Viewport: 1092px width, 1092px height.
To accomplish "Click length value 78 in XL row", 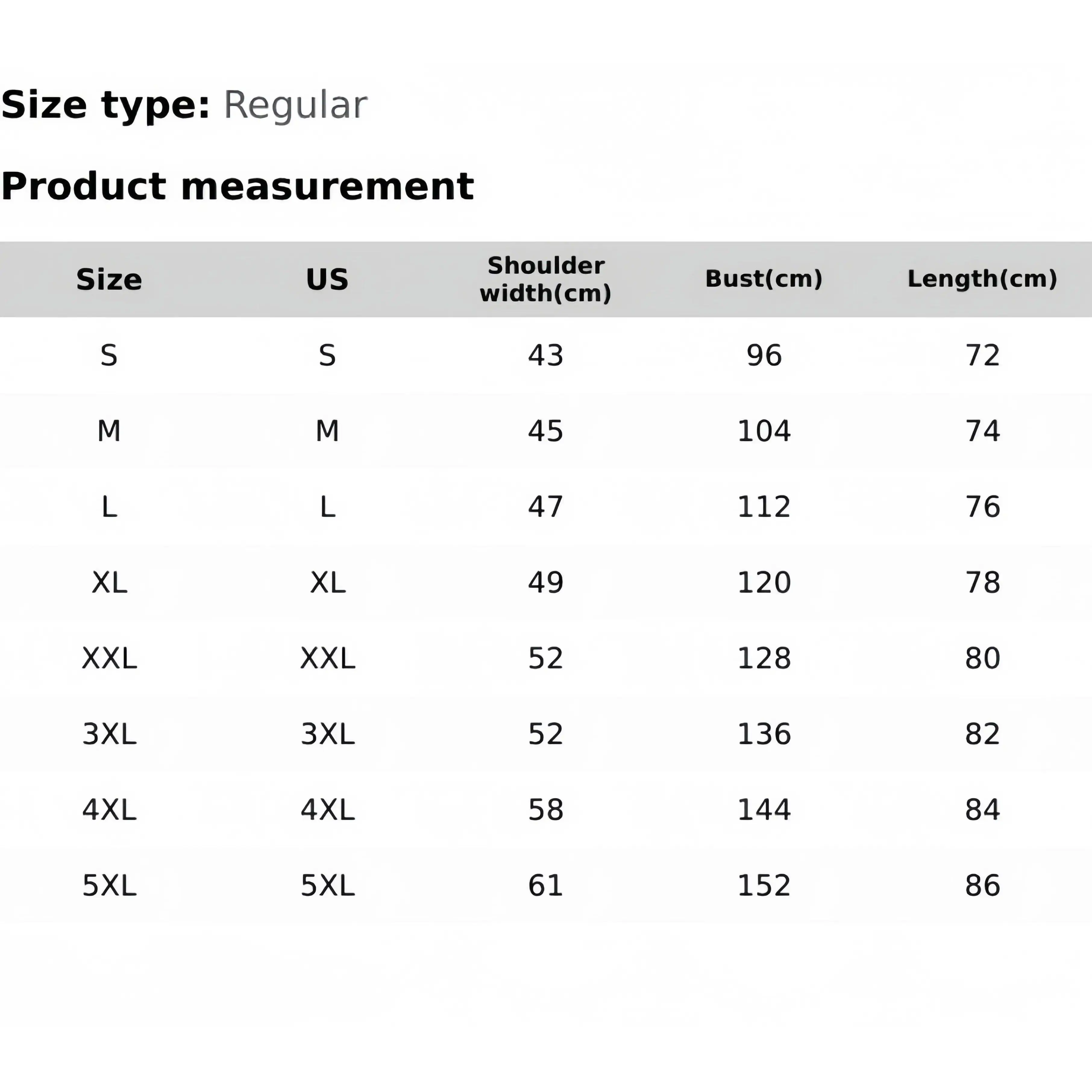I will pyautogui.click(x=982, y=583).
